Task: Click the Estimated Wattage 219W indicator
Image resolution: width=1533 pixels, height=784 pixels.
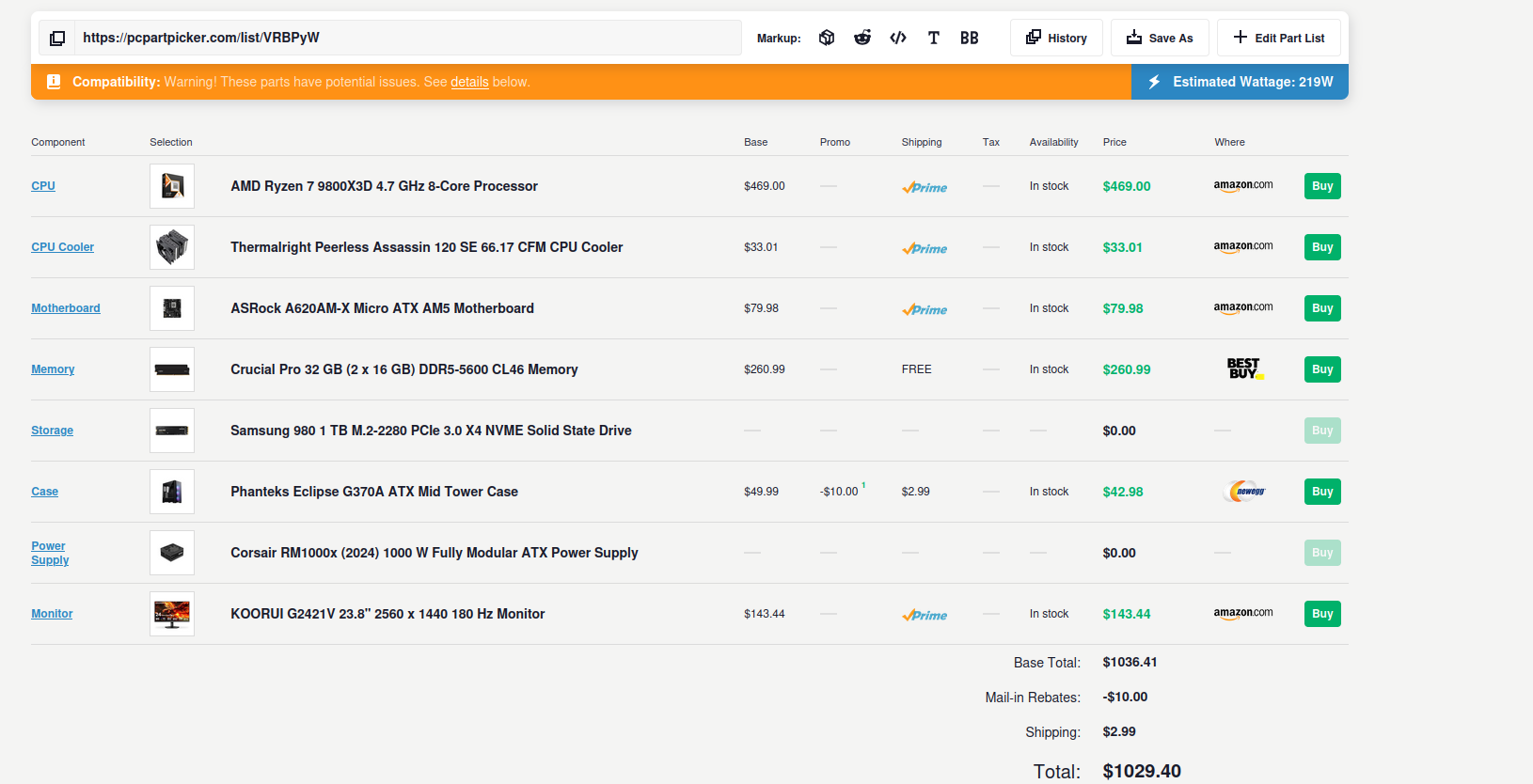Action: [1240, 82]
